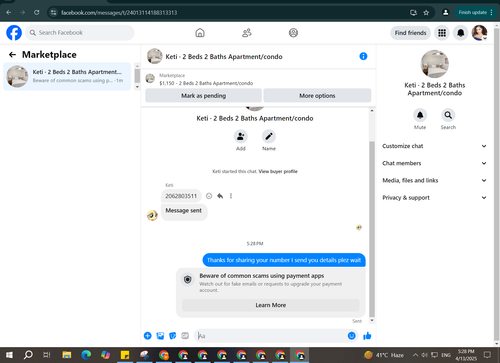Viewport: 500px width, 363px height.
Task: Open more actions plus icon in composer
Action: pyautogui.click(x=148, y=336)
